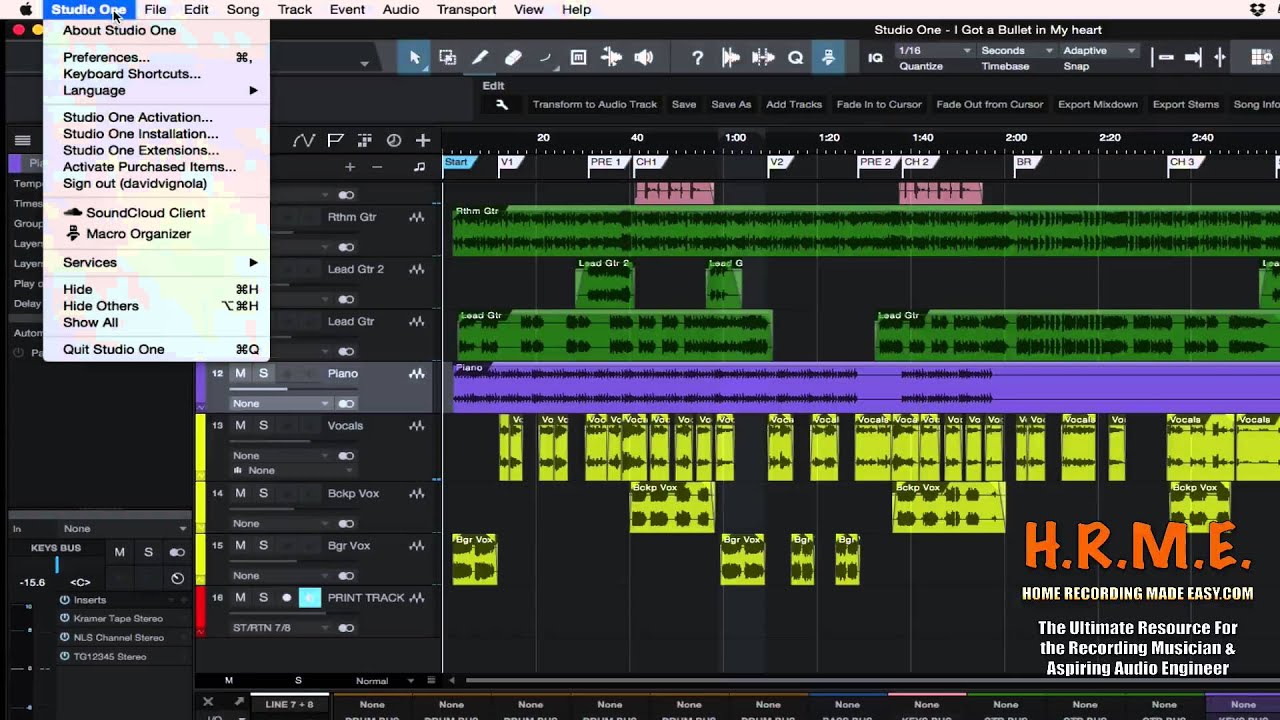Mute the Piano track
The width and height of the screenshot is (1280, 720).
pyautogui.click(x=240, y=373)
